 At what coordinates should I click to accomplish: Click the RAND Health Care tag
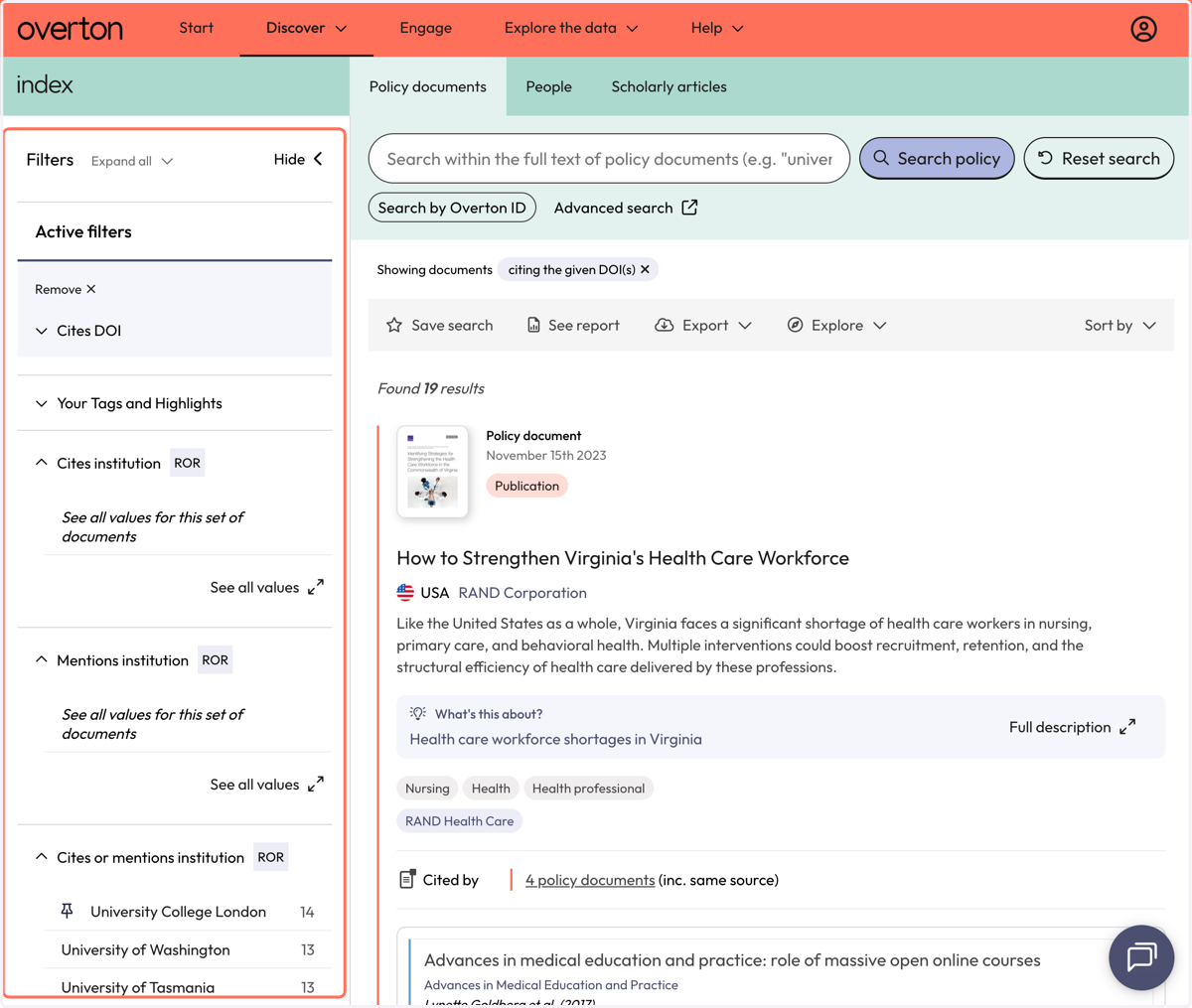459,821
